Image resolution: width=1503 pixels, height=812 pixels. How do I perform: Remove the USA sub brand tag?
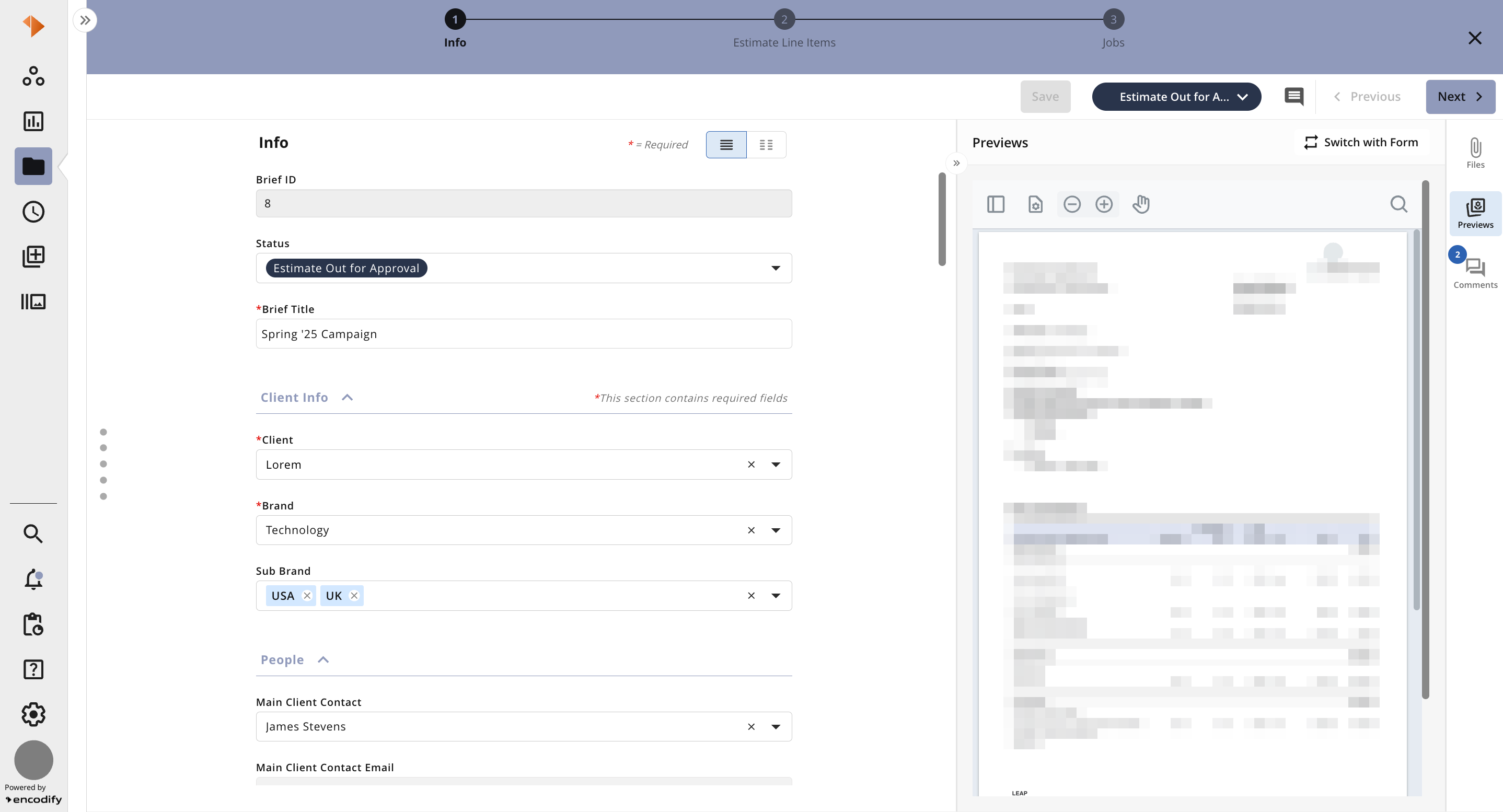coord(307,596)
